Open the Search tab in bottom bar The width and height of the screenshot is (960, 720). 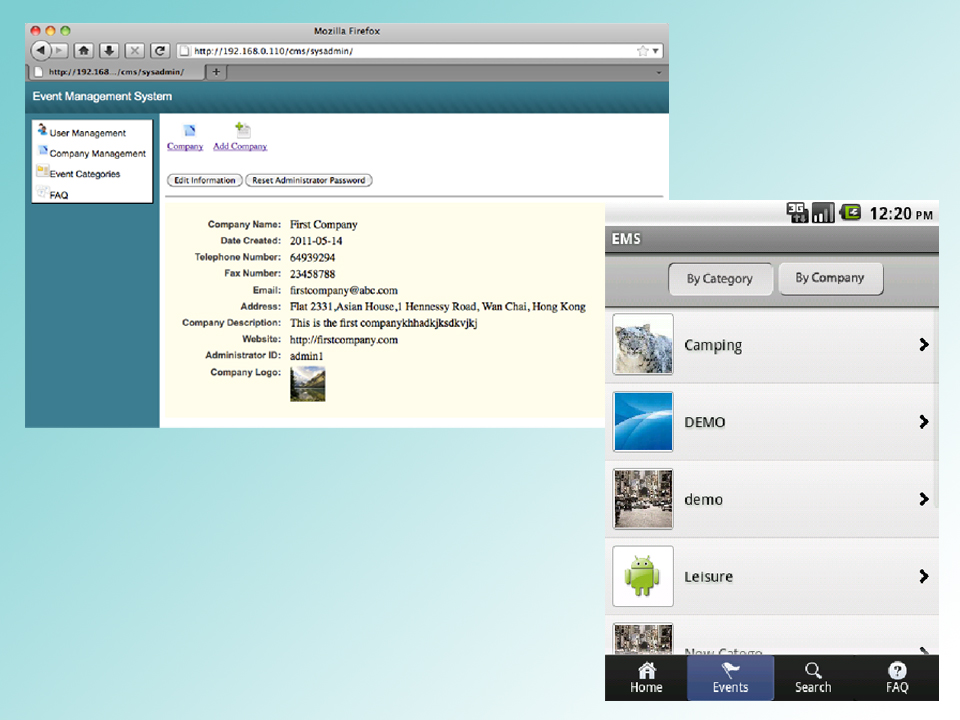813,677
